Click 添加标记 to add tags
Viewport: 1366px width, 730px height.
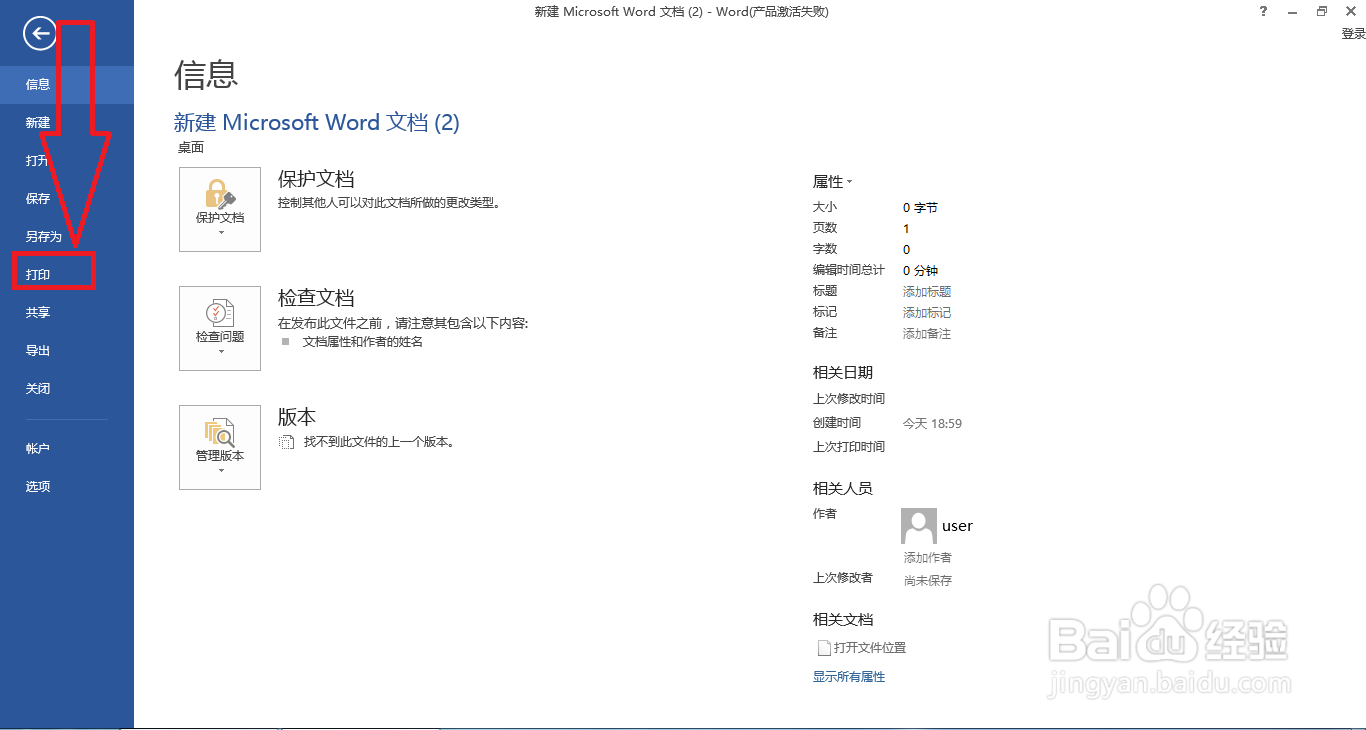coord(927,313)
